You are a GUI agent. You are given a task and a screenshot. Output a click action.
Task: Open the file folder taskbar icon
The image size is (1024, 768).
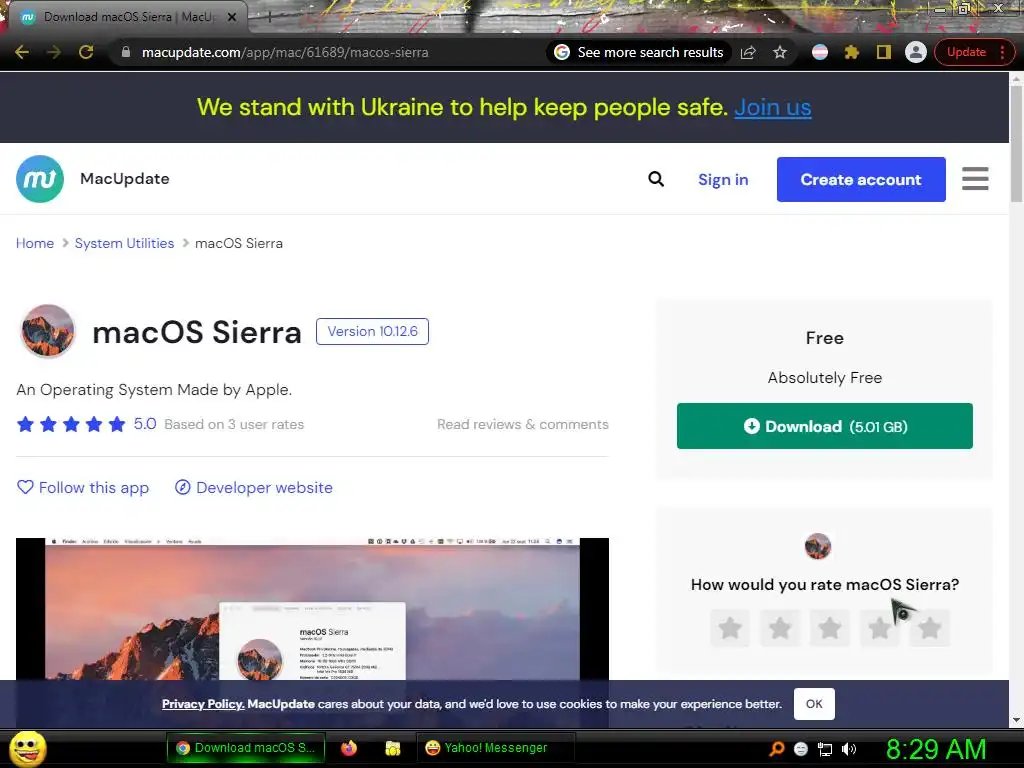[x=392, y=748]
